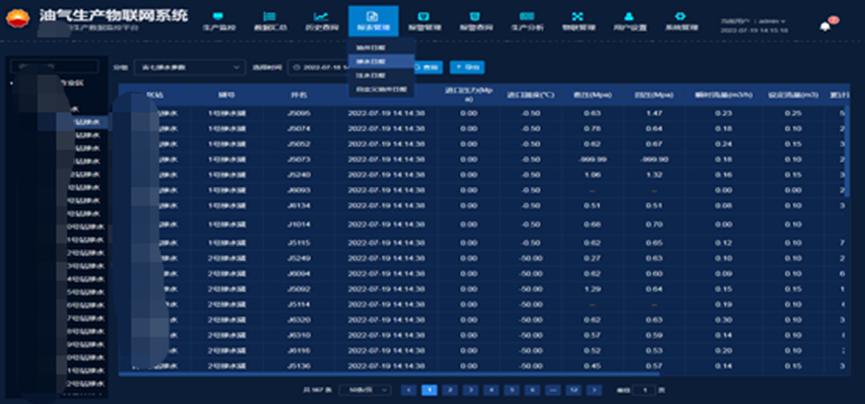Viewport: 865px width, 404px height.
Task: Click the table's horizontal scrollbar at the bottom
Action: tap(389, 374)
